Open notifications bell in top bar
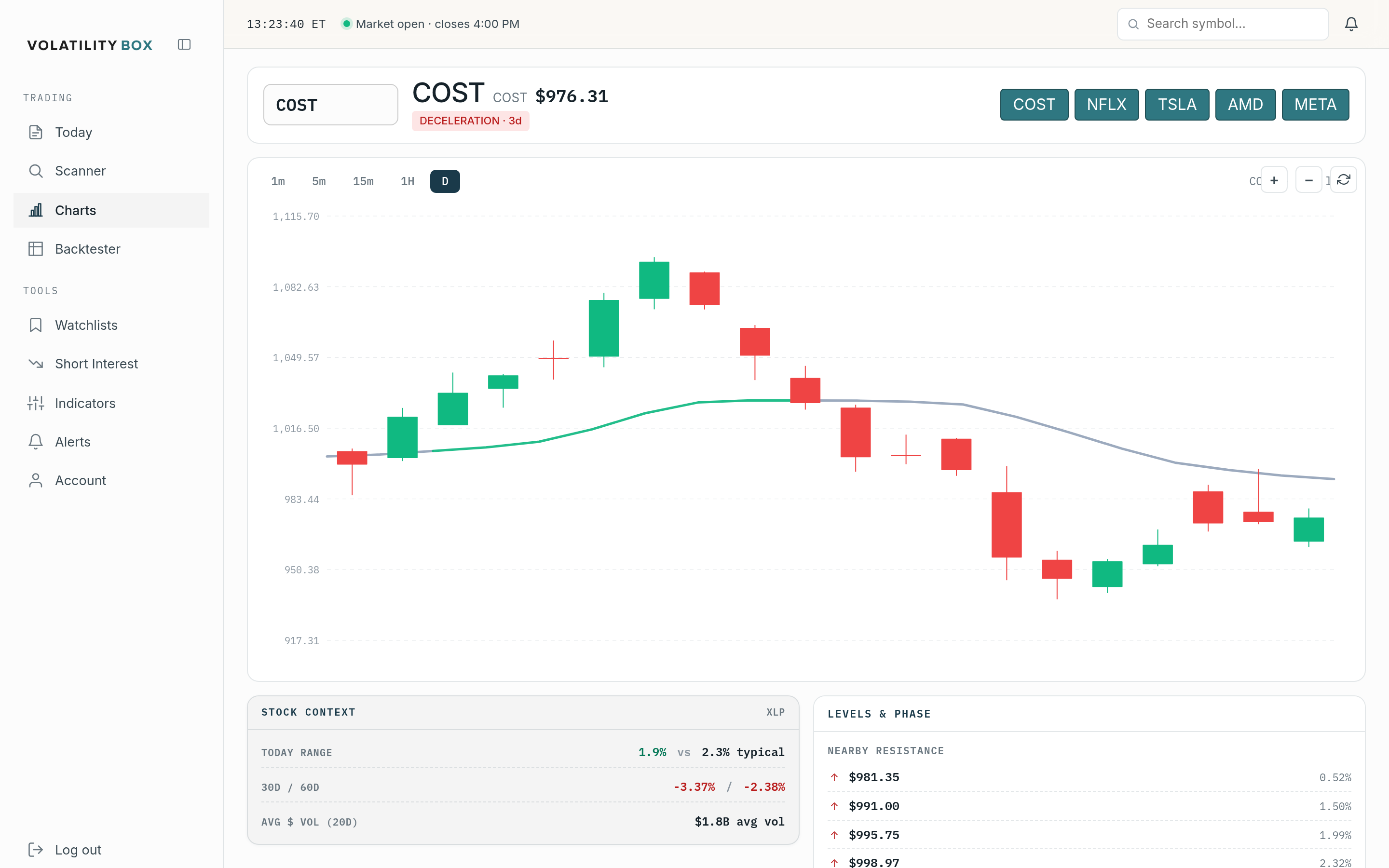 point(1351,24)
